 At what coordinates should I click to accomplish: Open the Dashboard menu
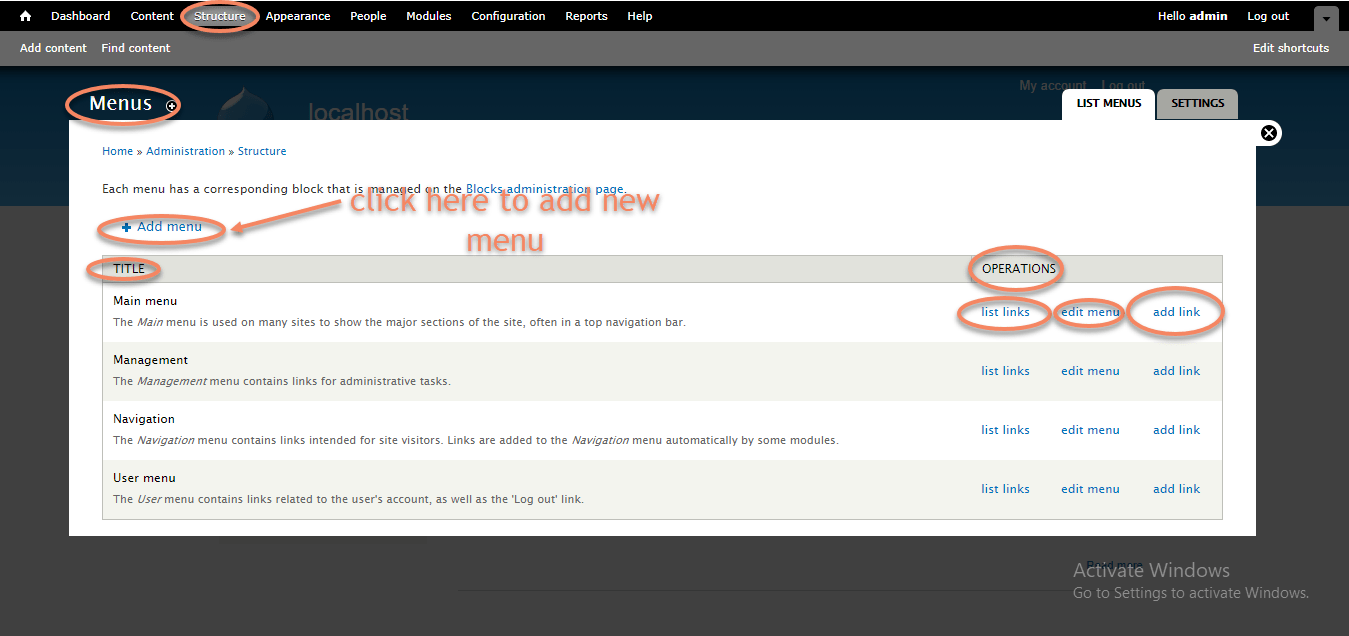(81, 16)
